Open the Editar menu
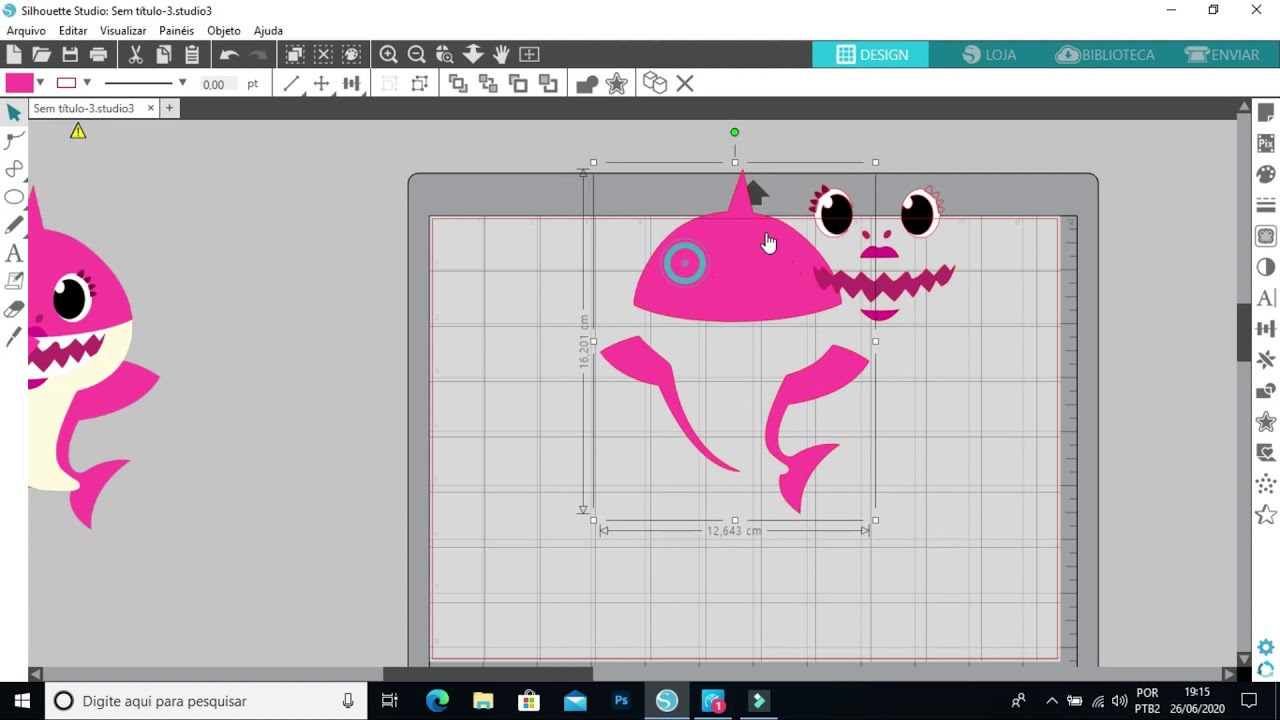Screen dimensions: 1280x720 pos(73,31)
